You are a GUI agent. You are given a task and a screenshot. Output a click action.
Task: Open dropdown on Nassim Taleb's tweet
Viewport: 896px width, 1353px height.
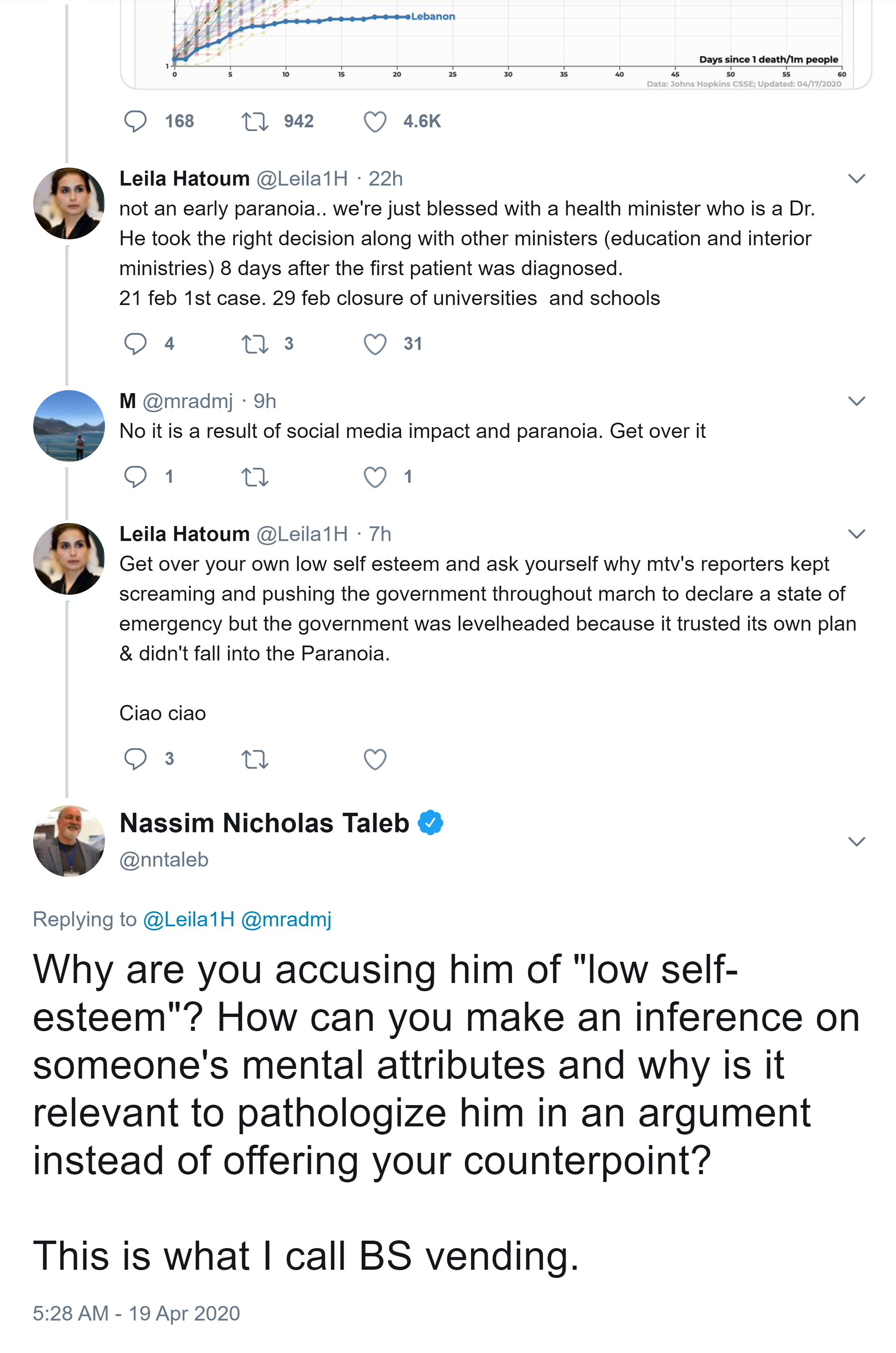pos(856,841)
